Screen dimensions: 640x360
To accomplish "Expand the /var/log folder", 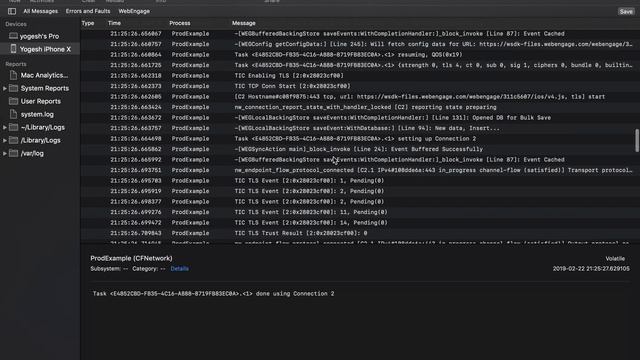I will [5, 153].
